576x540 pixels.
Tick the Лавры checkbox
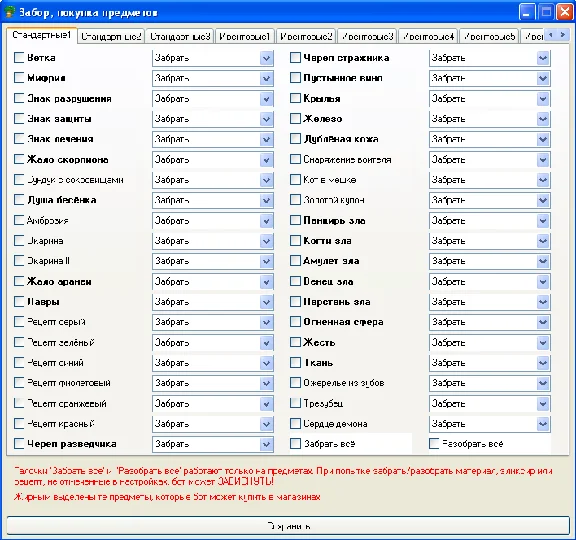coord(18,301)
